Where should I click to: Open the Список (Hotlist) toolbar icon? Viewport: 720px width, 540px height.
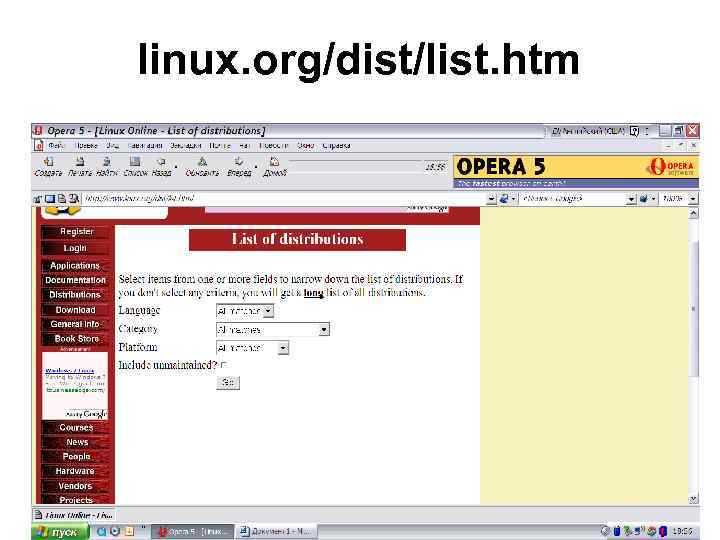coord(135,162)
